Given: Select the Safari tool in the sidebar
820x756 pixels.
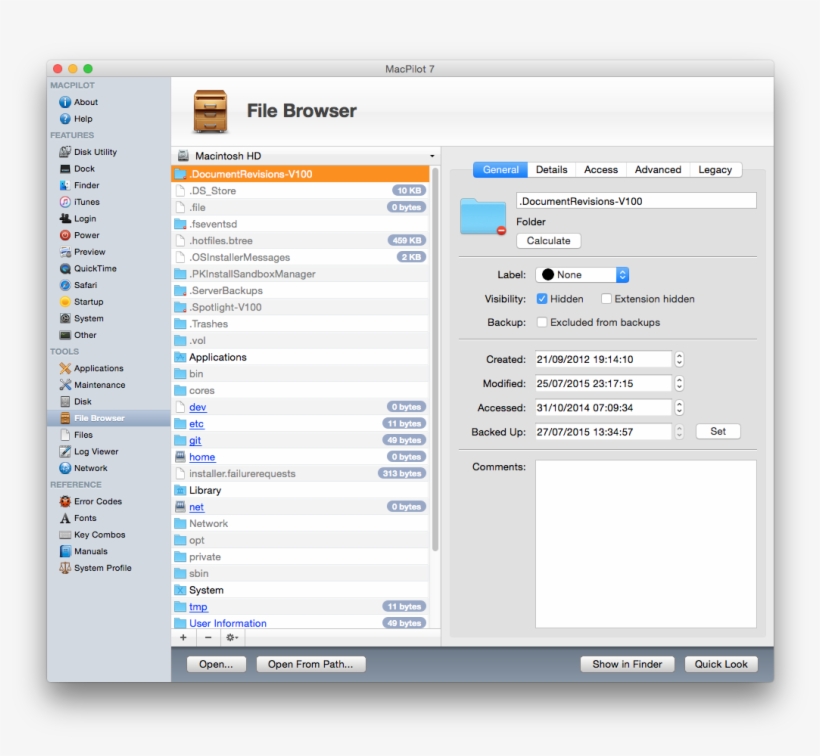Looking at the screenshot, I should (x=81, y=285).
